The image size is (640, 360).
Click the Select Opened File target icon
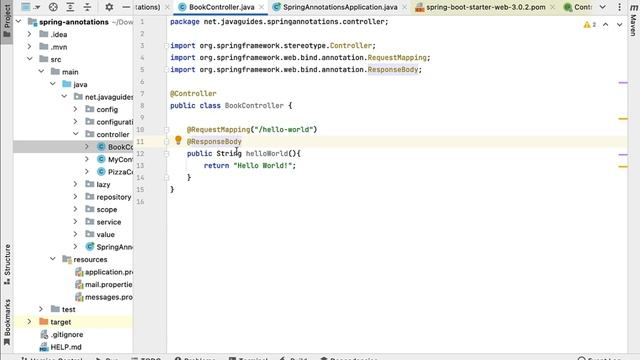point(53,7)
